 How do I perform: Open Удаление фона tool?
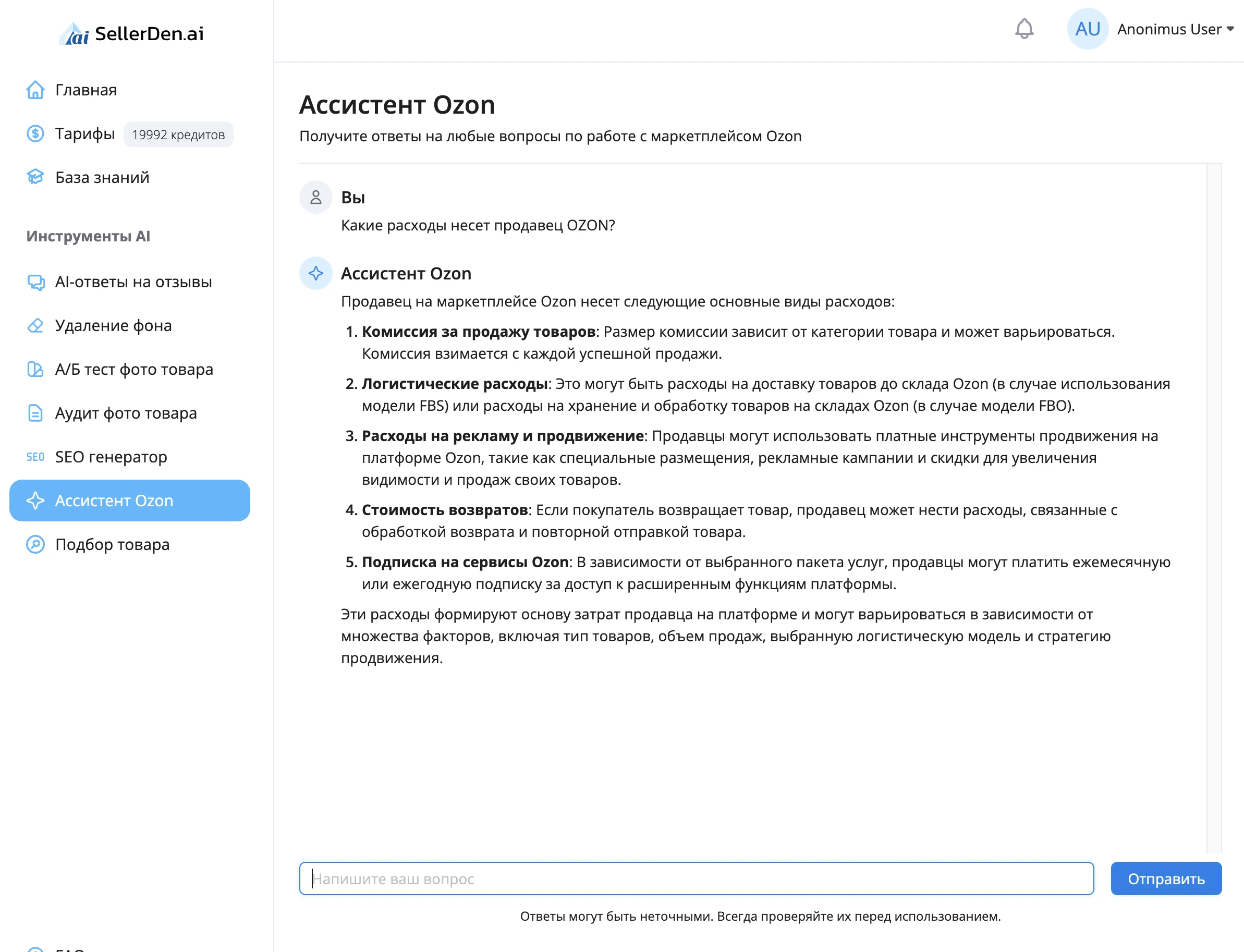[x=113, y=326]
